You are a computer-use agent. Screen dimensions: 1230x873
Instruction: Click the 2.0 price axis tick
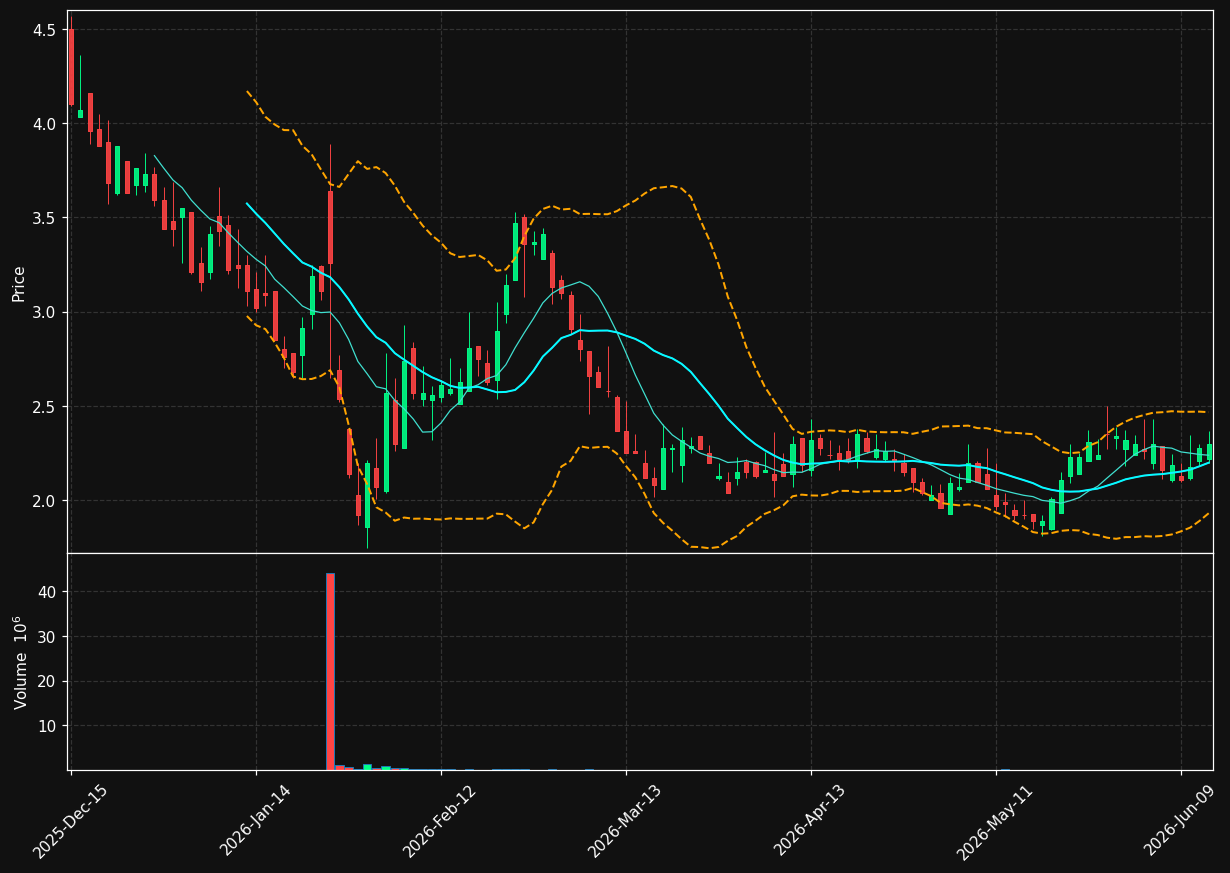click(45, 500)
